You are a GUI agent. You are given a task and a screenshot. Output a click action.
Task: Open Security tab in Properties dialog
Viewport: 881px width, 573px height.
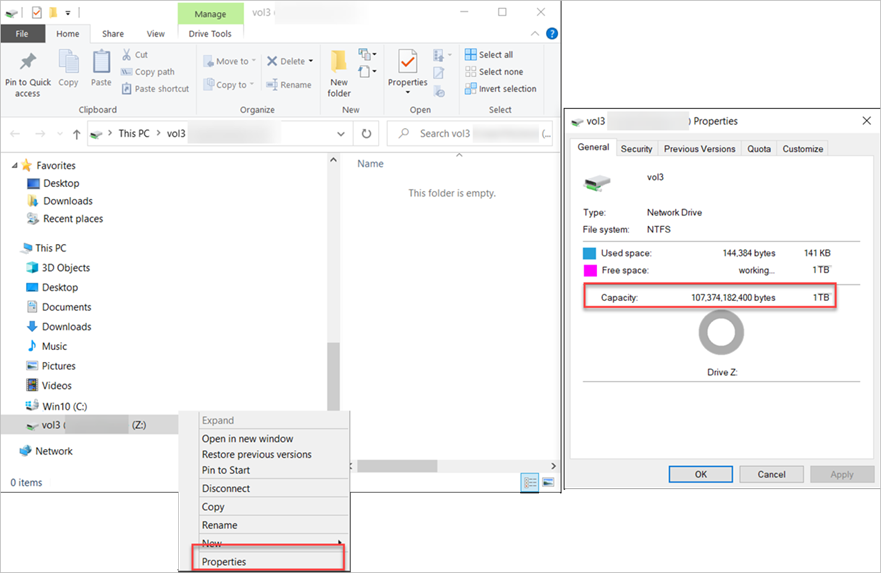click(x=636, y=148)
